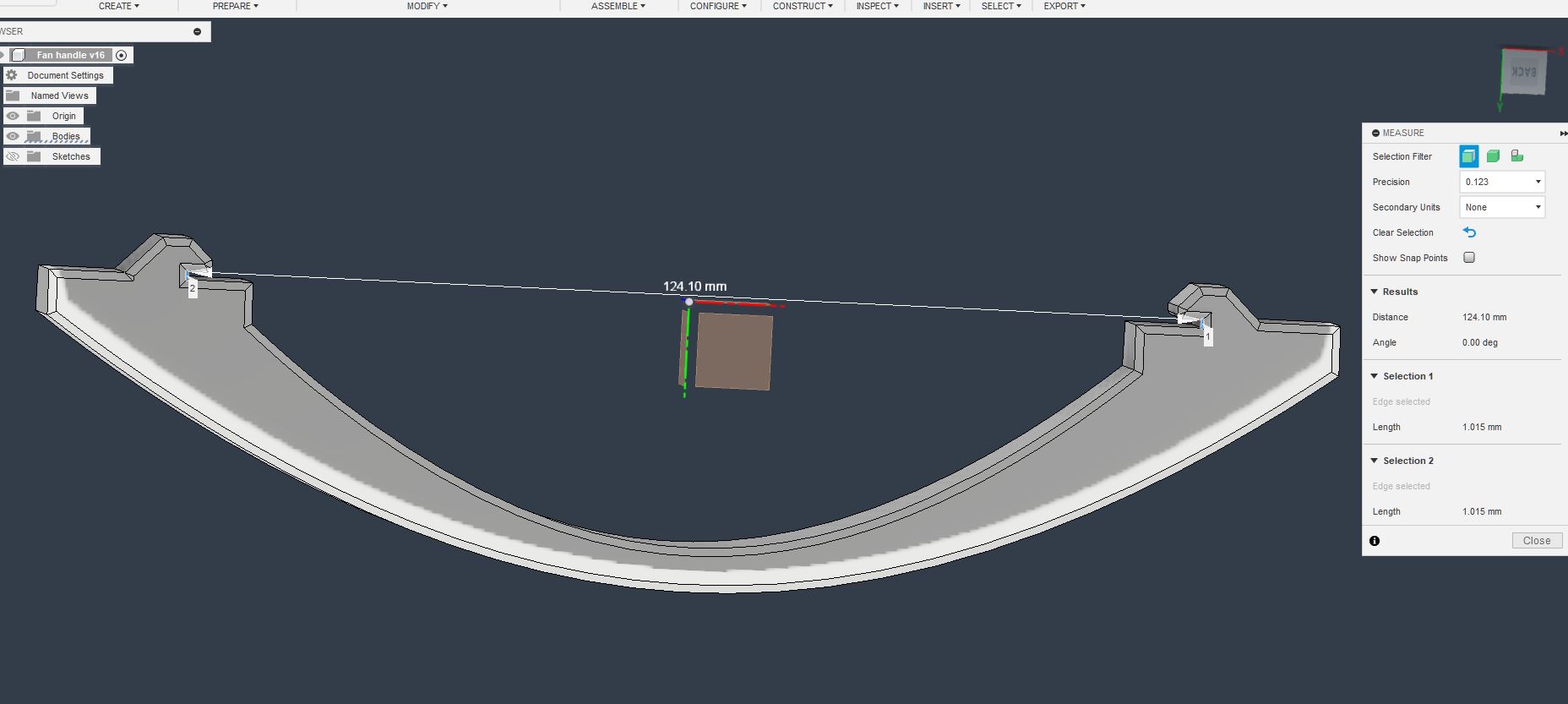This screenshot has width=1568, height=704.
Task: Open the CONSTRUCT menu
Action: [x=802, y=6]
